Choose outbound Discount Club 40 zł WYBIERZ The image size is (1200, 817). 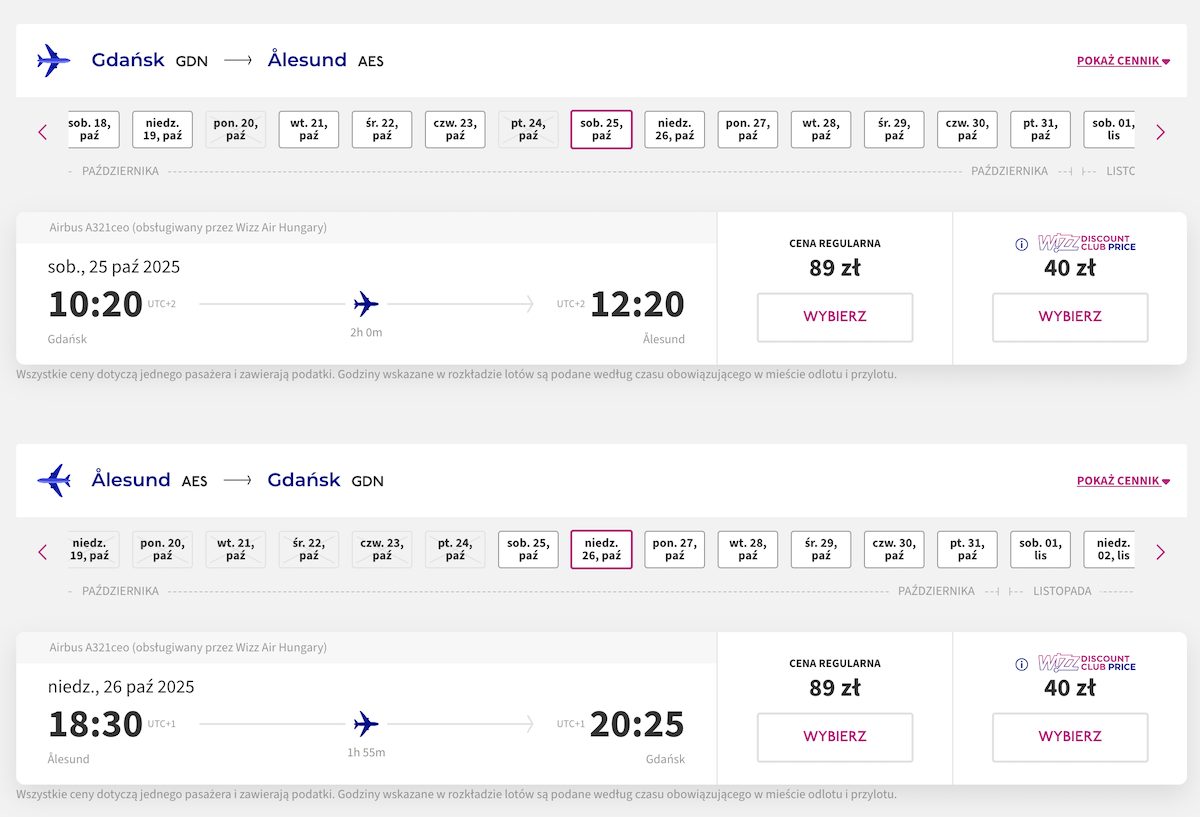(1070, 317)
